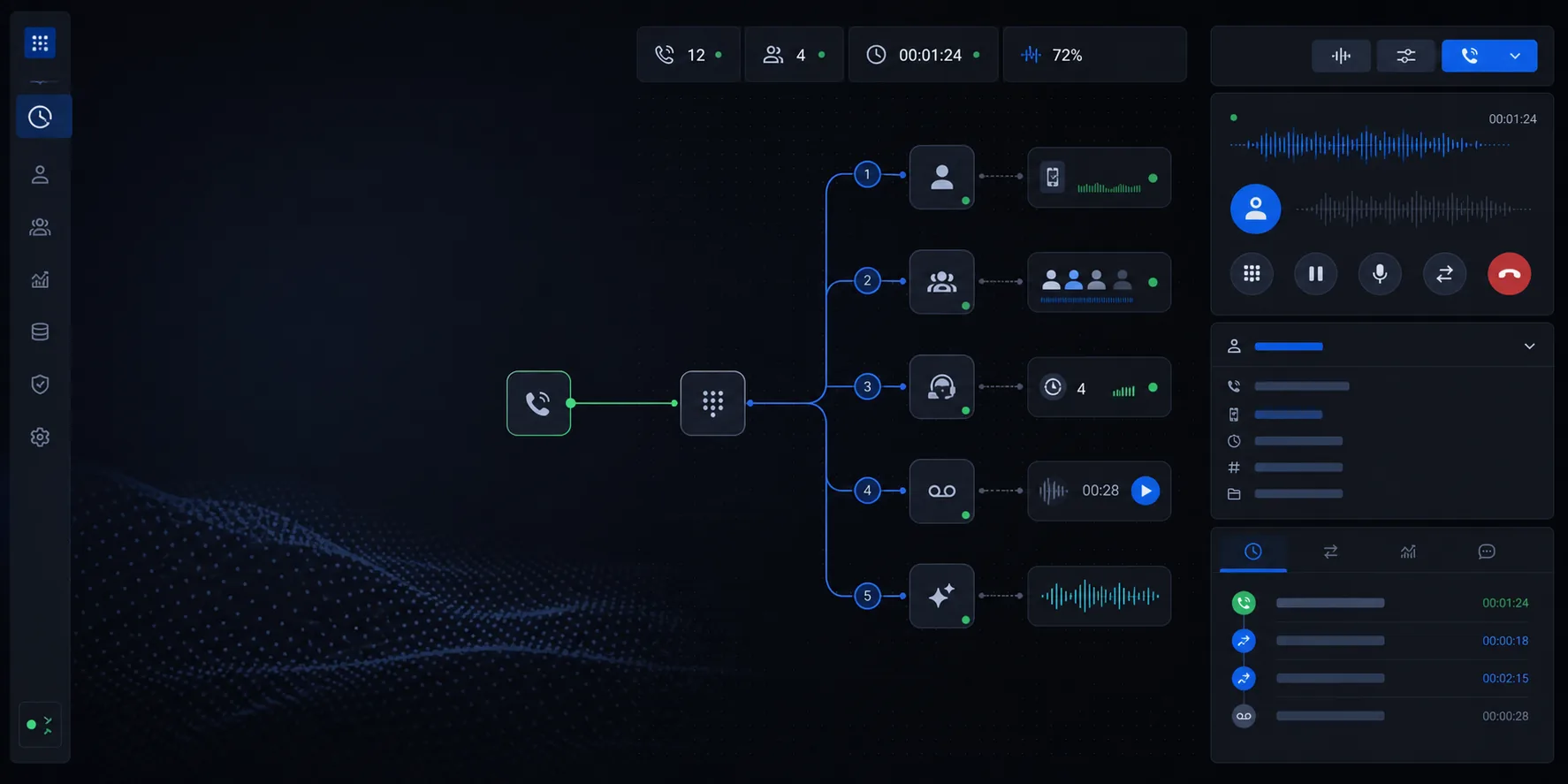Screen dimensions: 1568x784
Task: Click the status indicator at sidebar bottom
Action: click(x=40, y=725)
